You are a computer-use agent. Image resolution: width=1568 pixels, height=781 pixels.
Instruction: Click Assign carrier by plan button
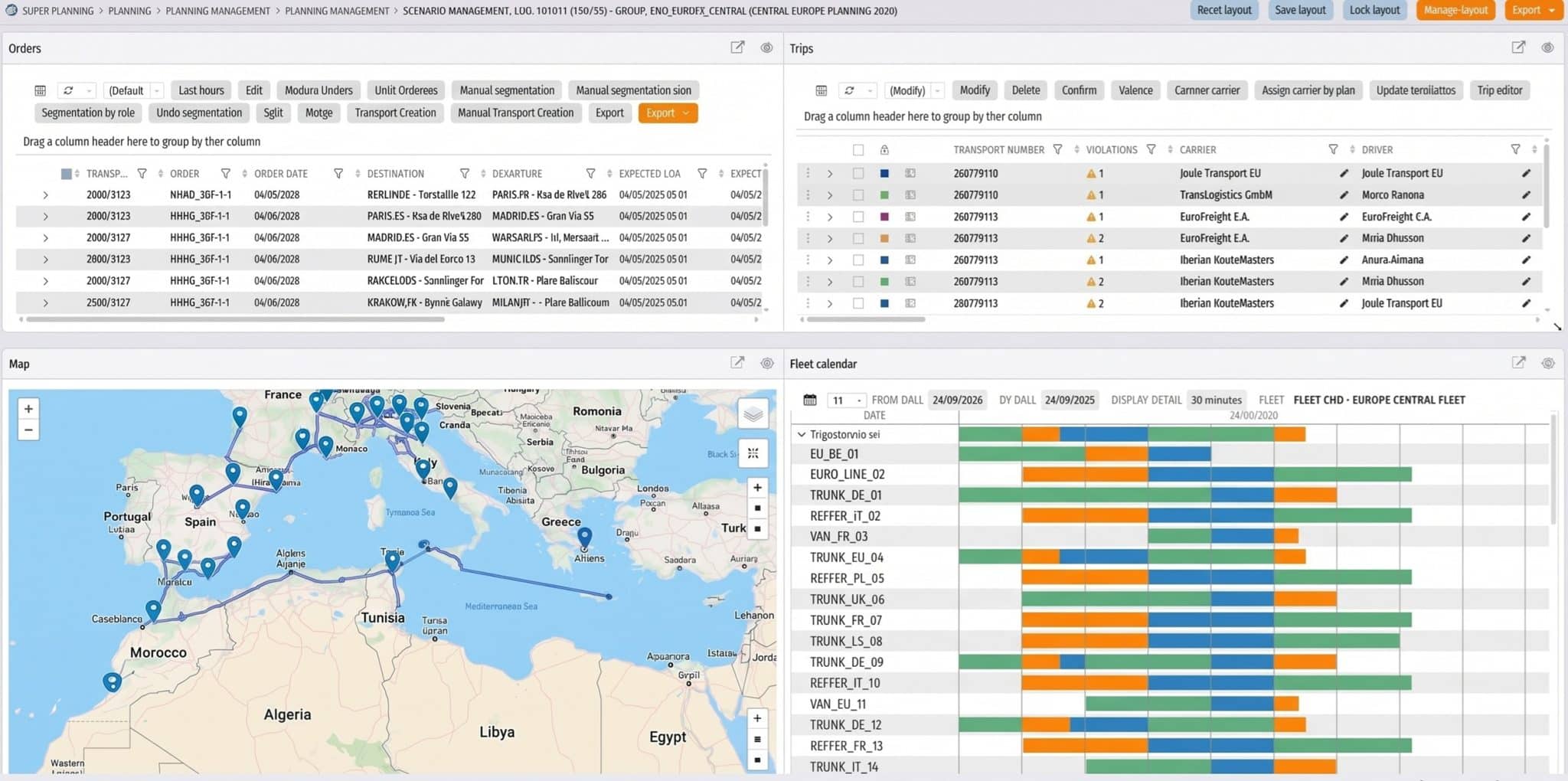(x=1308, y=90)
